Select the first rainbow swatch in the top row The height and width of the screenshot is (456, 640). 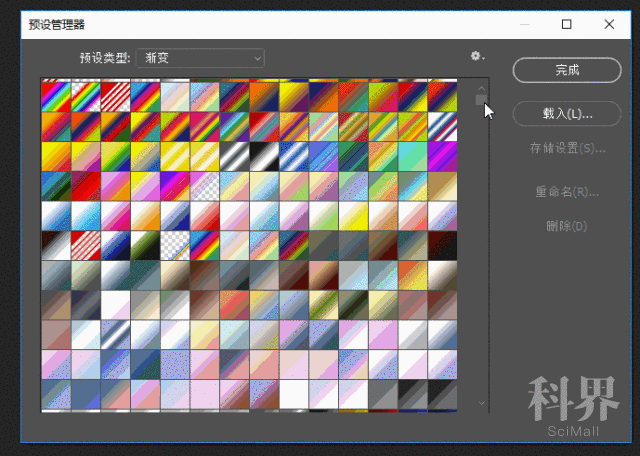[x=55, y=95]
